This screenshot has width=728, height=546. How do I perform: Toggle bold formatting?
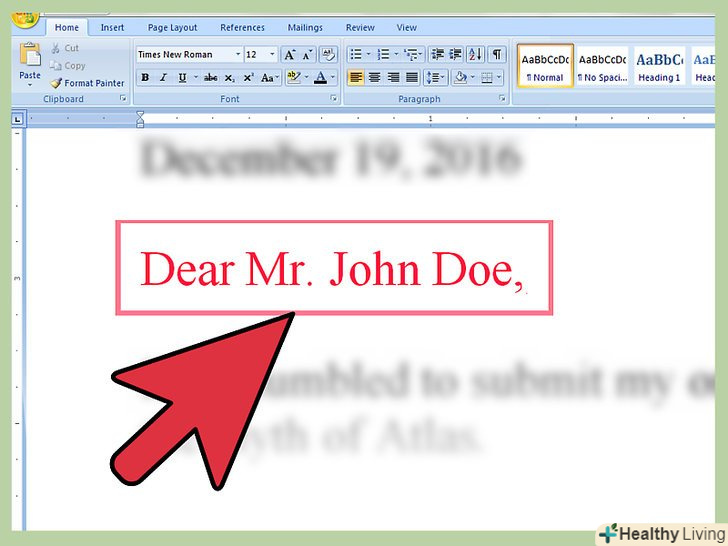(x=145, y=78)
